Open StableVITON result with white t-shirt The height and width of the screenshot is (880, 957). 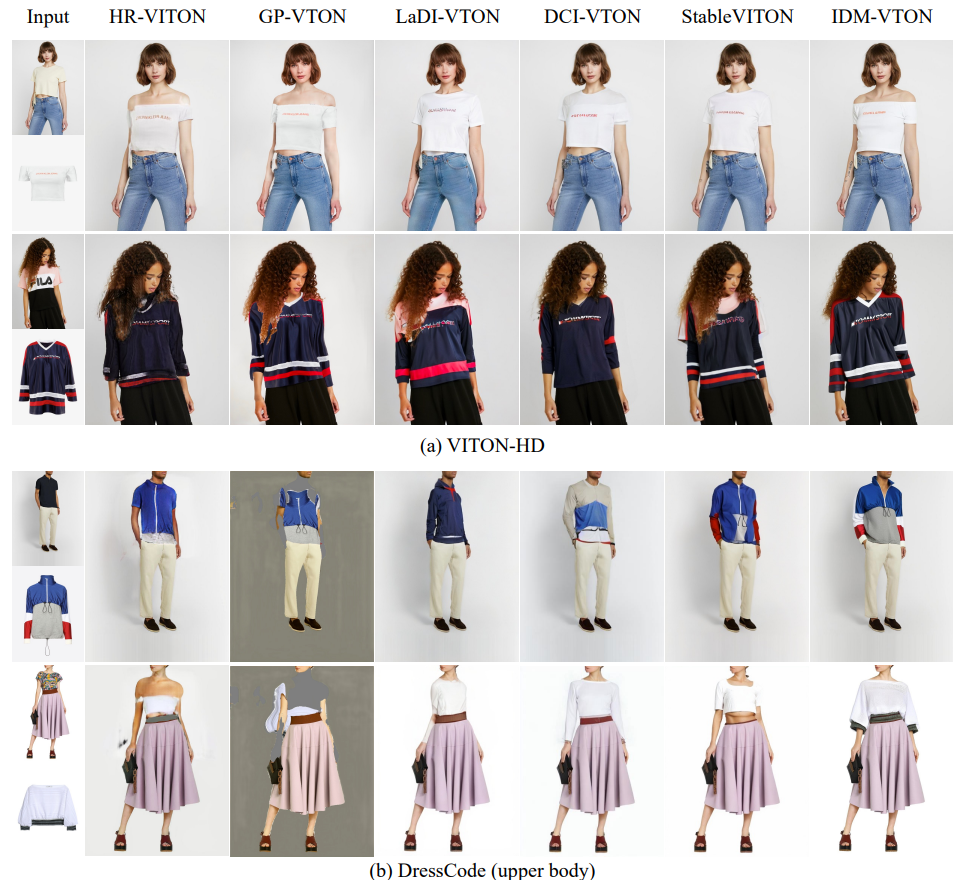tap(737, 135)
